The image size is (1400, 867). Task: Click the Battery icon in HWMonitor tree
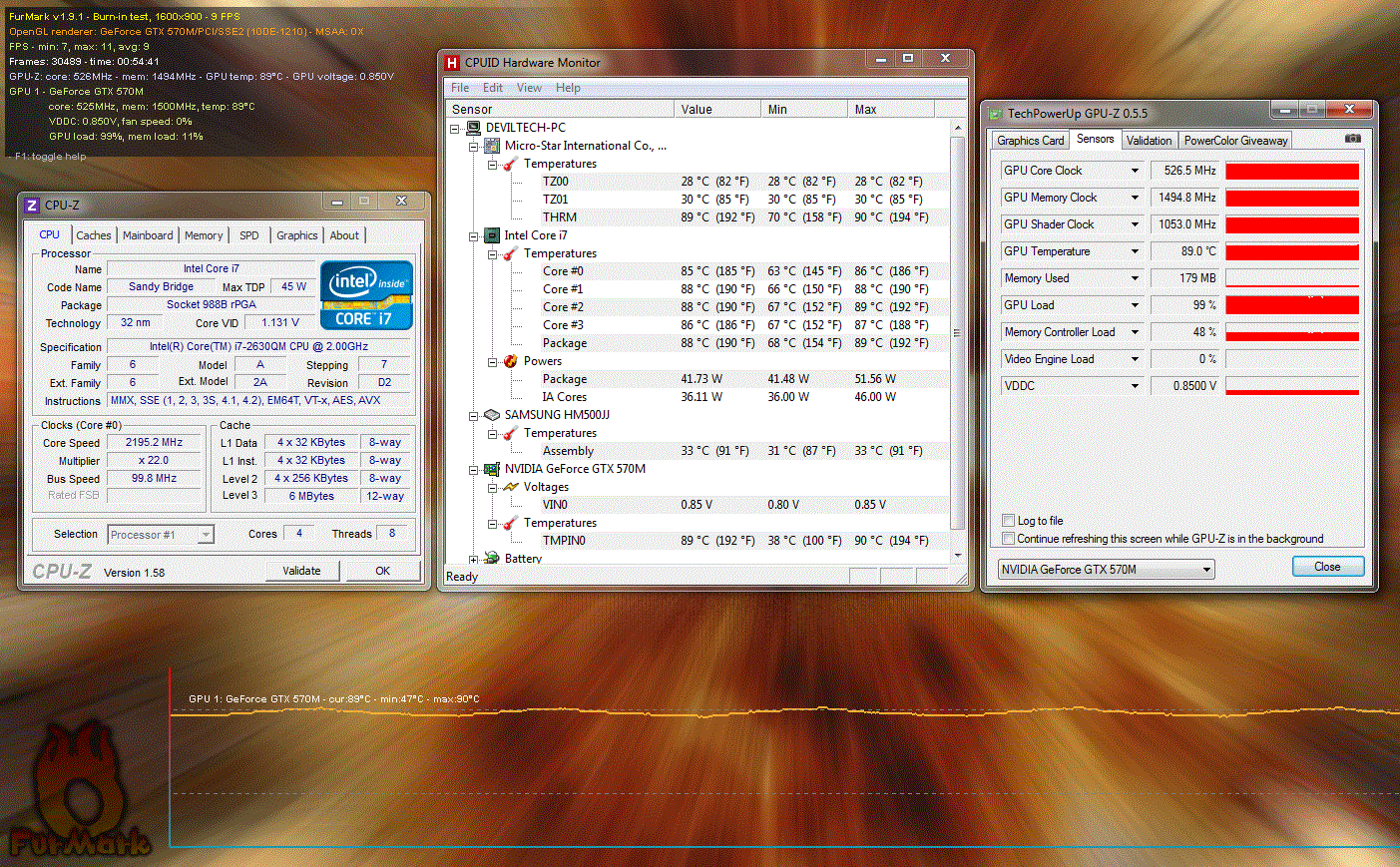492,558
